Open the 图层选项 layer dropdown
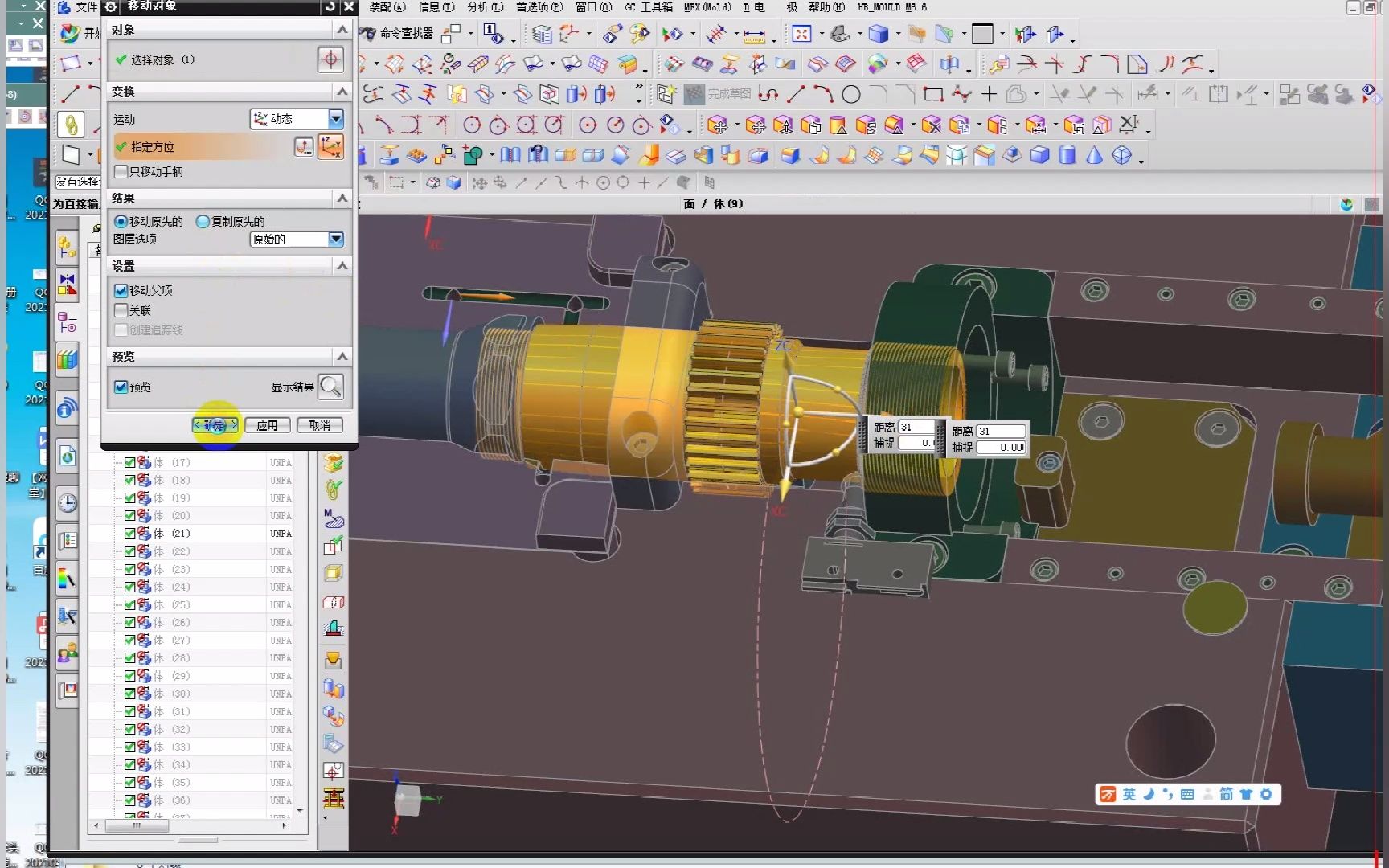1389x868 pixels. pos(336,240)
